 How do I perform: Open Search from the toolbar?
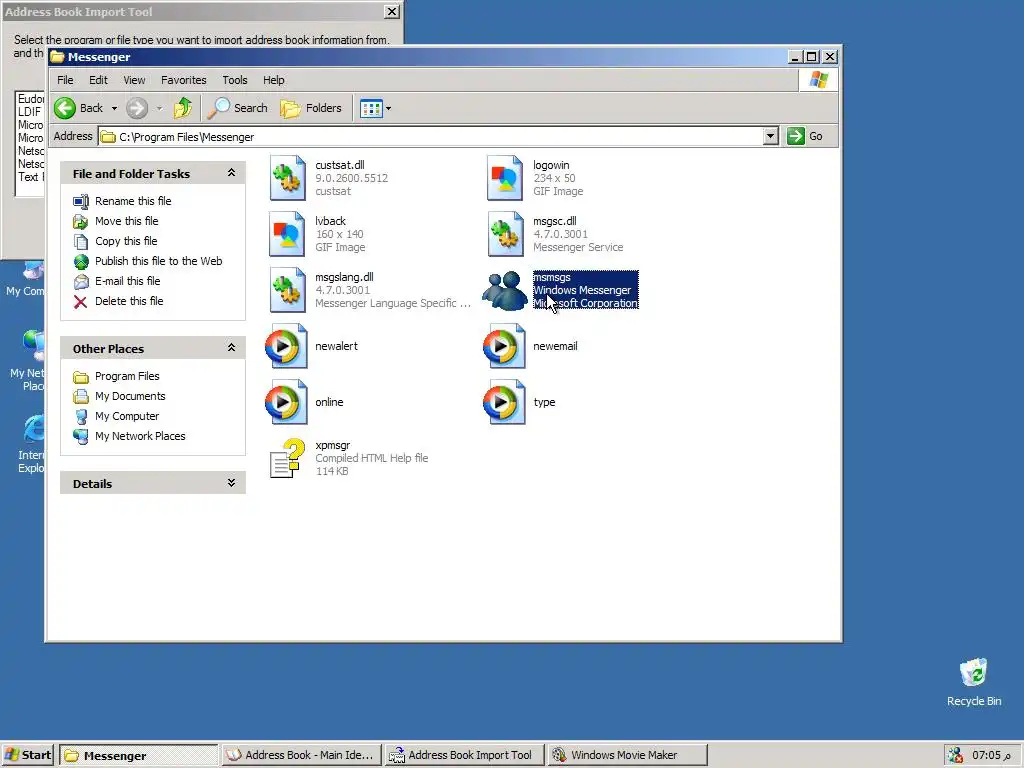tap(238, 108)
